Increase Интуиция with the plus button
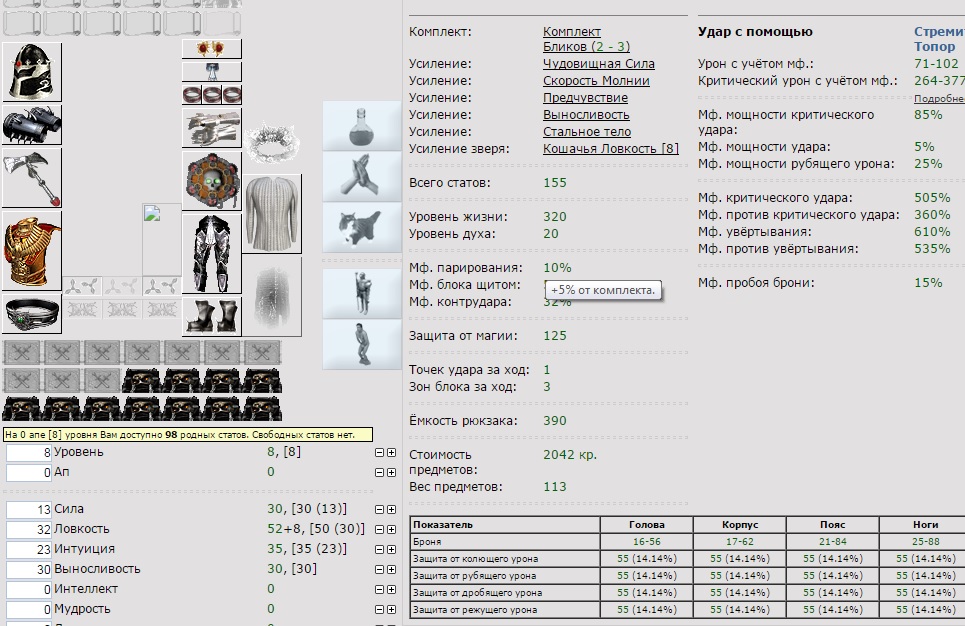Screen dimensions: 965x626 click(x=391, y=550)
